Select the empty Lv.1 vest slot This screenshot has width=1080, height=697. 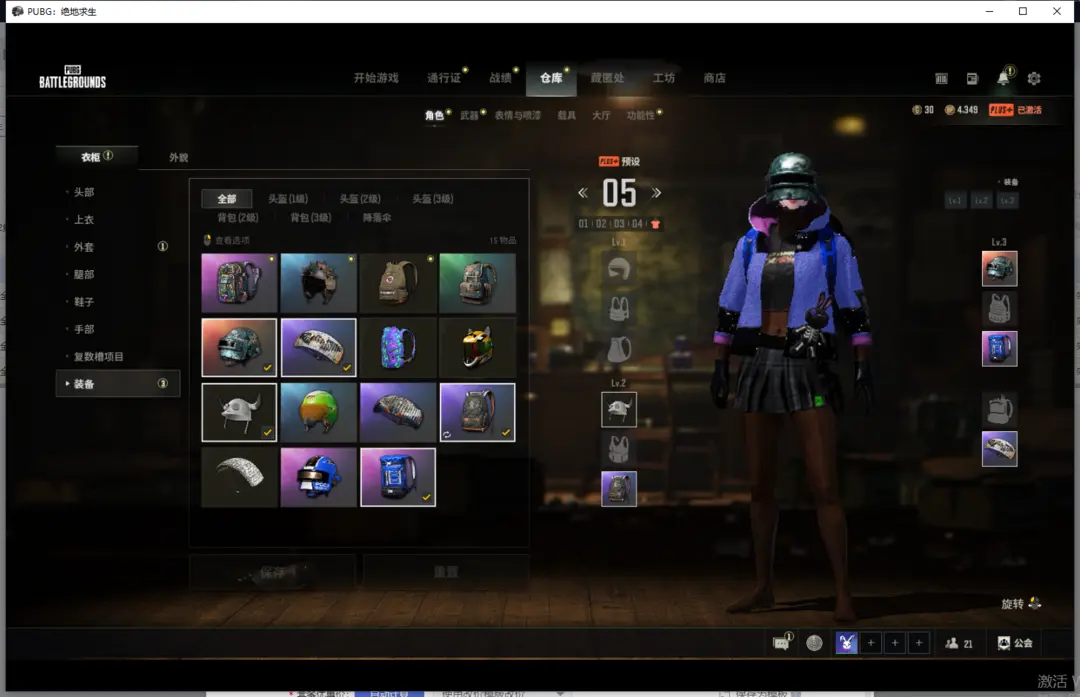[x=619, y=309]
